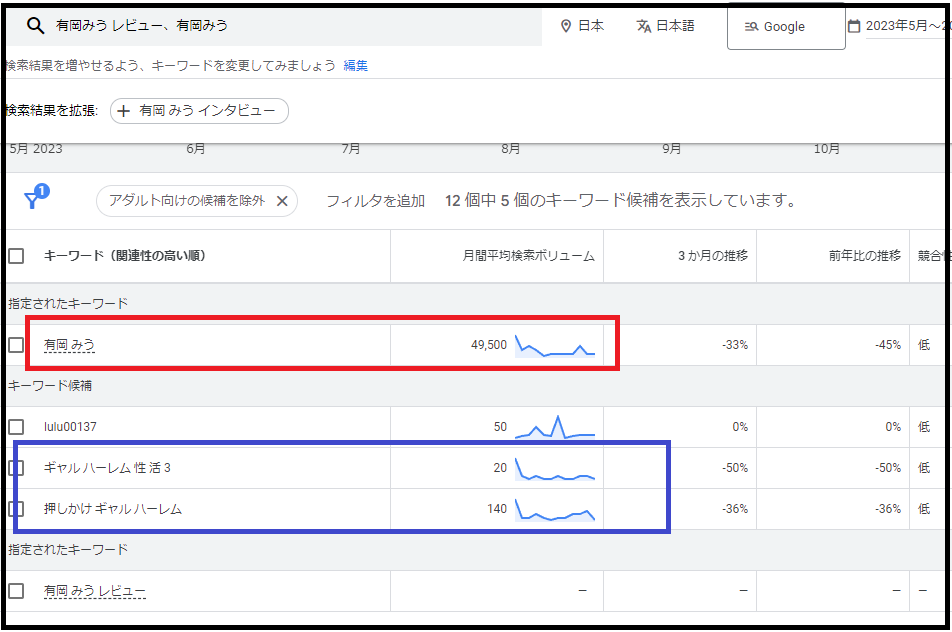Tick the checkbox for 有岡 みう

pyautogui.click(x=16, y=345)
